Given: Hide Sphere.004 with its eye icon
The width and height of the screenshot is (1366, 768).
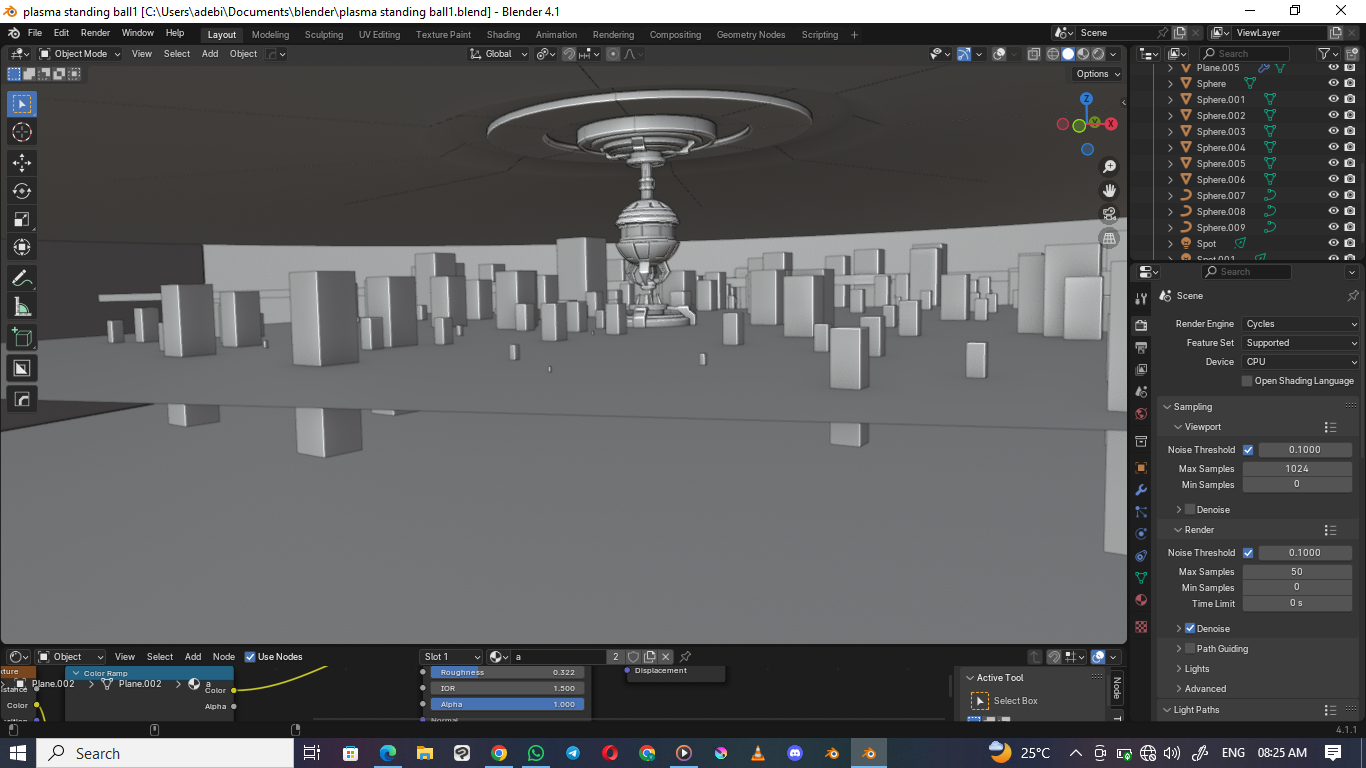Looking at the screenshot, I should tap(1333, 148).
